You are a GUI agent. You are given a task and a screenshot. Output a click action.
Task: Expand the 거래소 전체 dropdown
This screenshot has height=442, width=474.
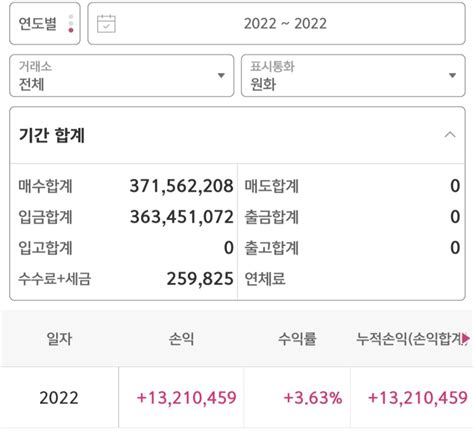tap(122, 76)
